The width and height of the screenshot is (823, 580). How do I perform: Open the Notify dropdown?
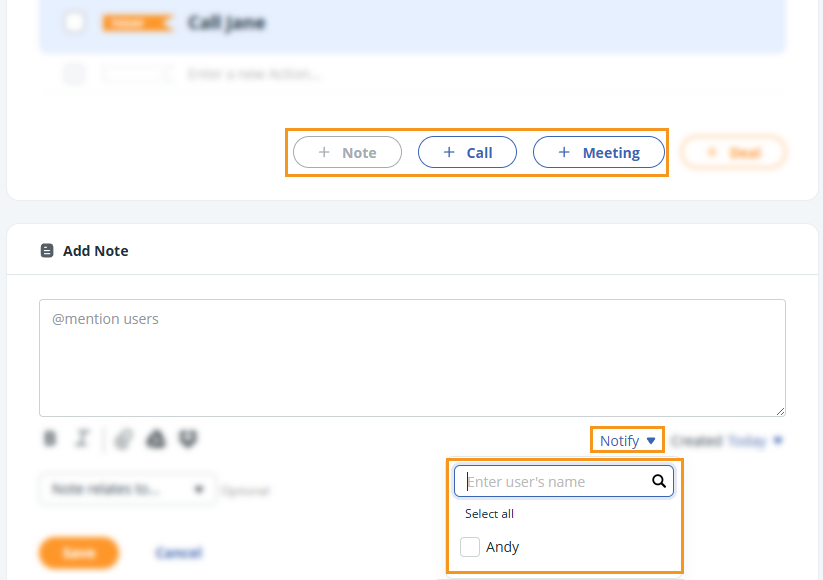(626, 440)
